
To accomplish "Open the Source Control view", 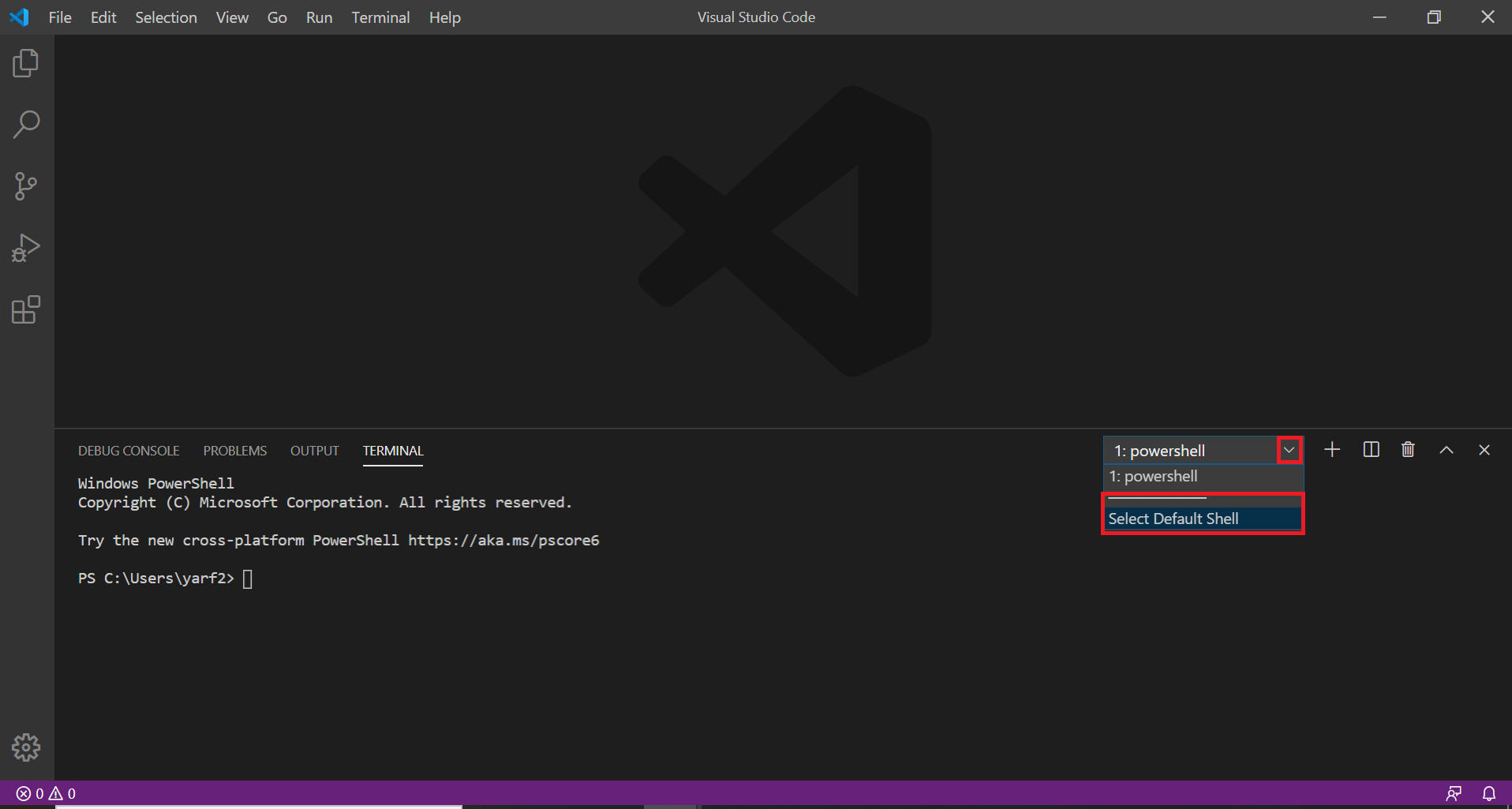I will click(26, 186).
